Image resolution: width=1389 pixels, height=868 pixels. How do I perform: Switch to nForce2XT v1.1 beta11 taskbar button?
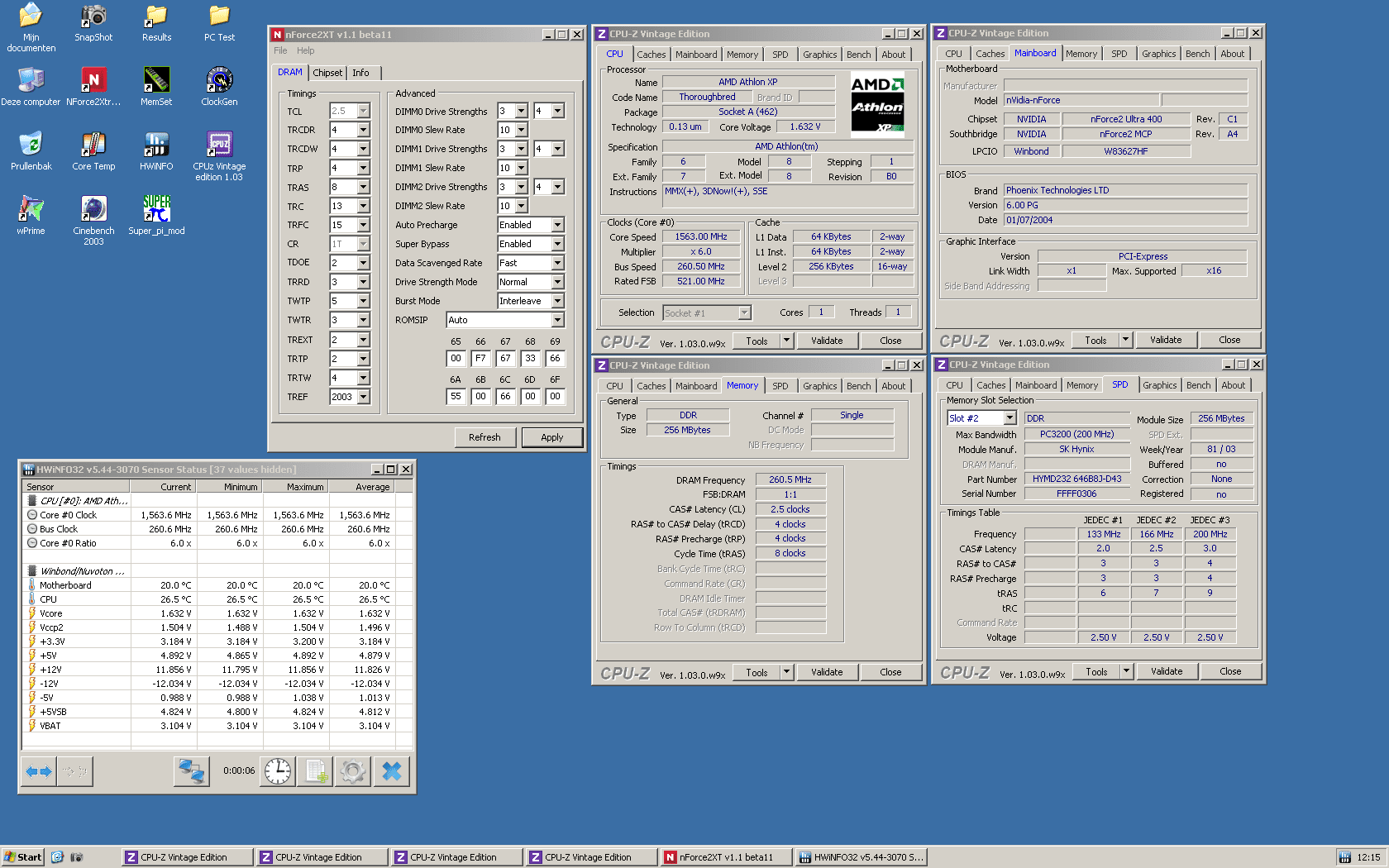click(x=725, y=857)
